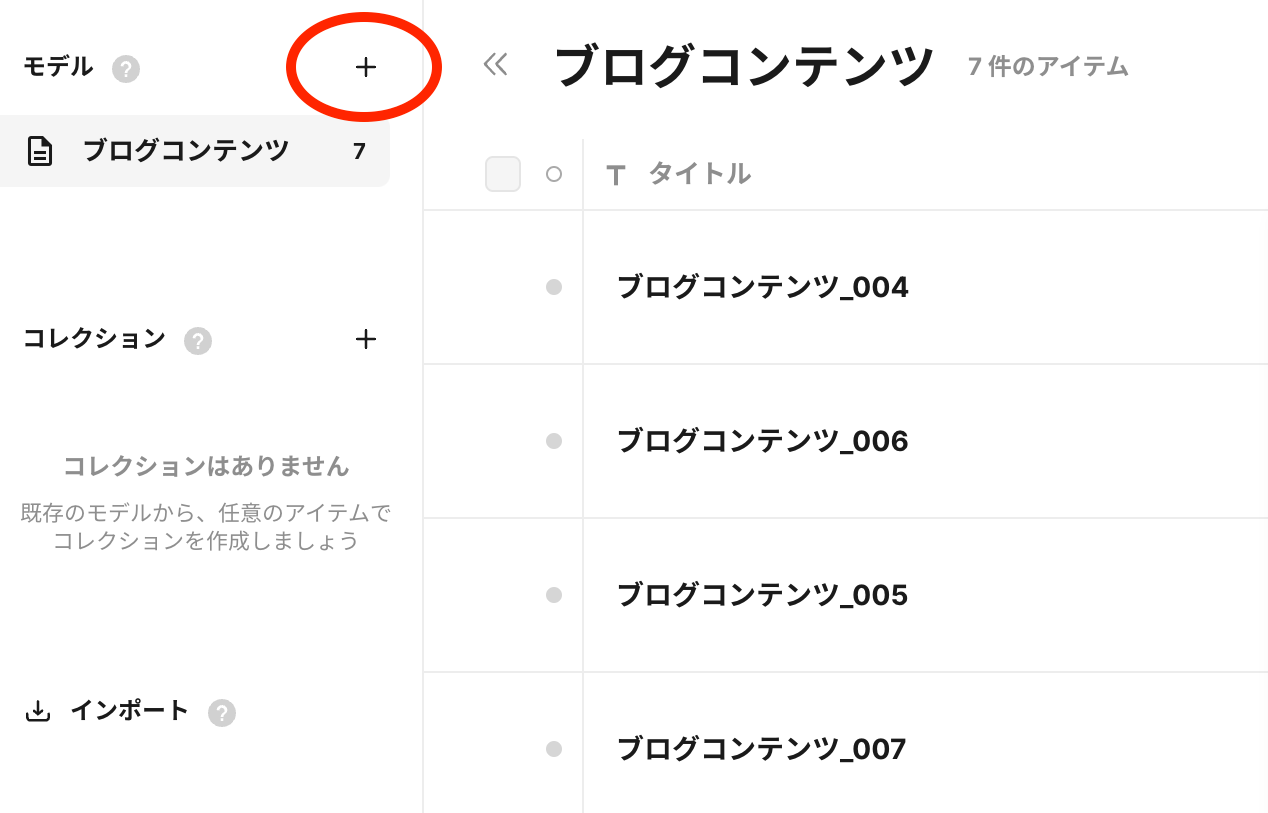Open help icon next to コレクション
The image size is (1268, 813).
point(198,341)
